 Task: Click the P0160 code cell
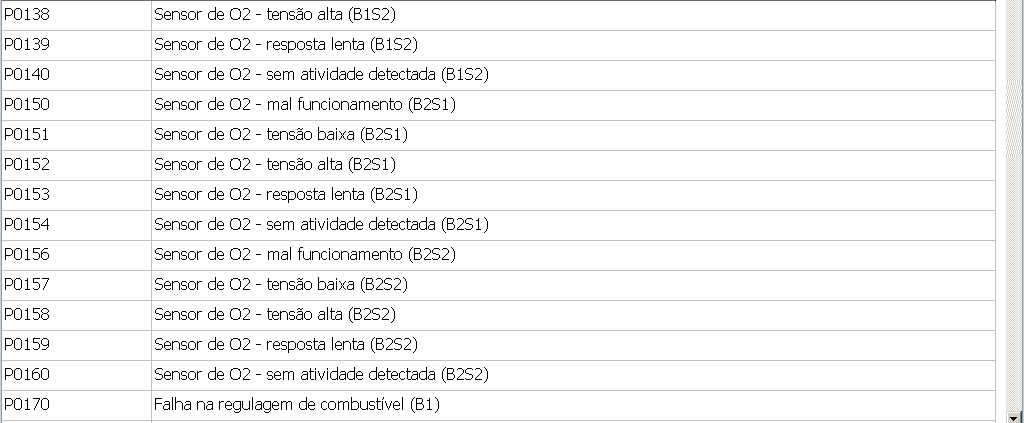point(27,374)
